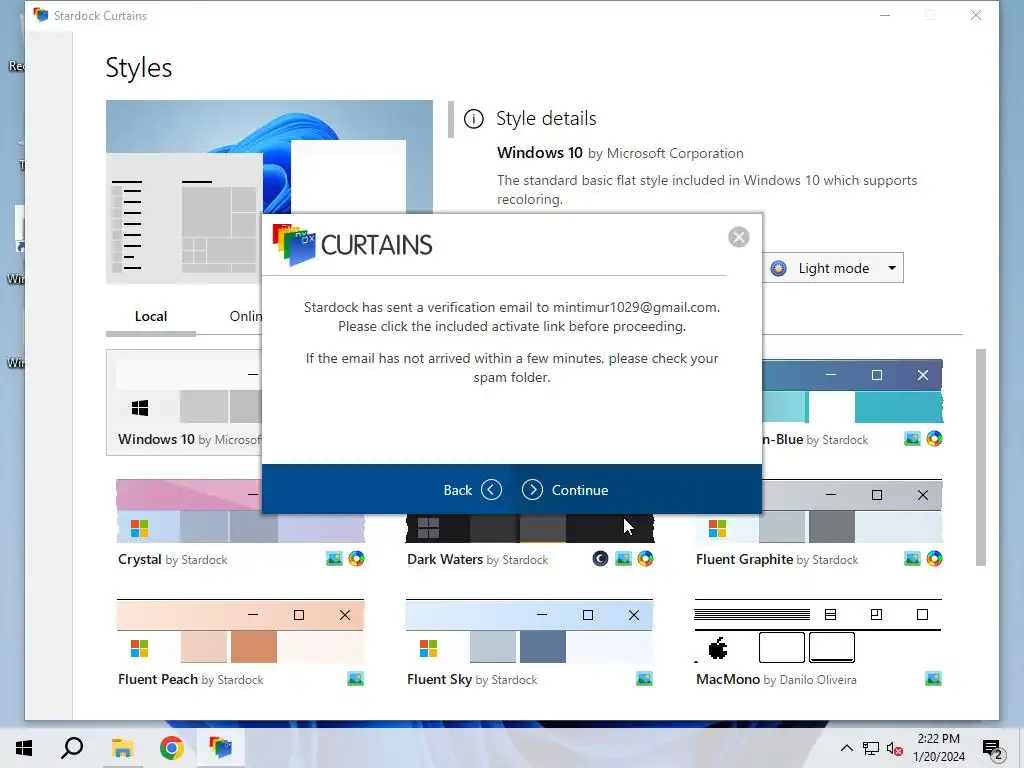
Task: Select the Fluent Sky style thumbnail
Action: point(529,632)
